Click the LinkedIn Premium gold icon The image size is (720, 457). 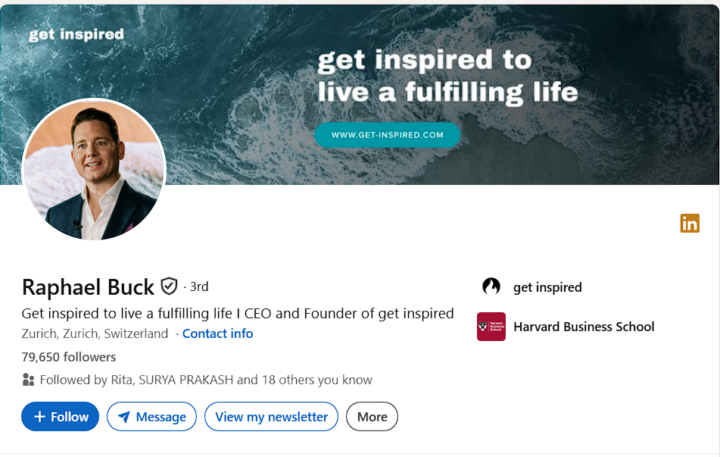tap(690, 223)
